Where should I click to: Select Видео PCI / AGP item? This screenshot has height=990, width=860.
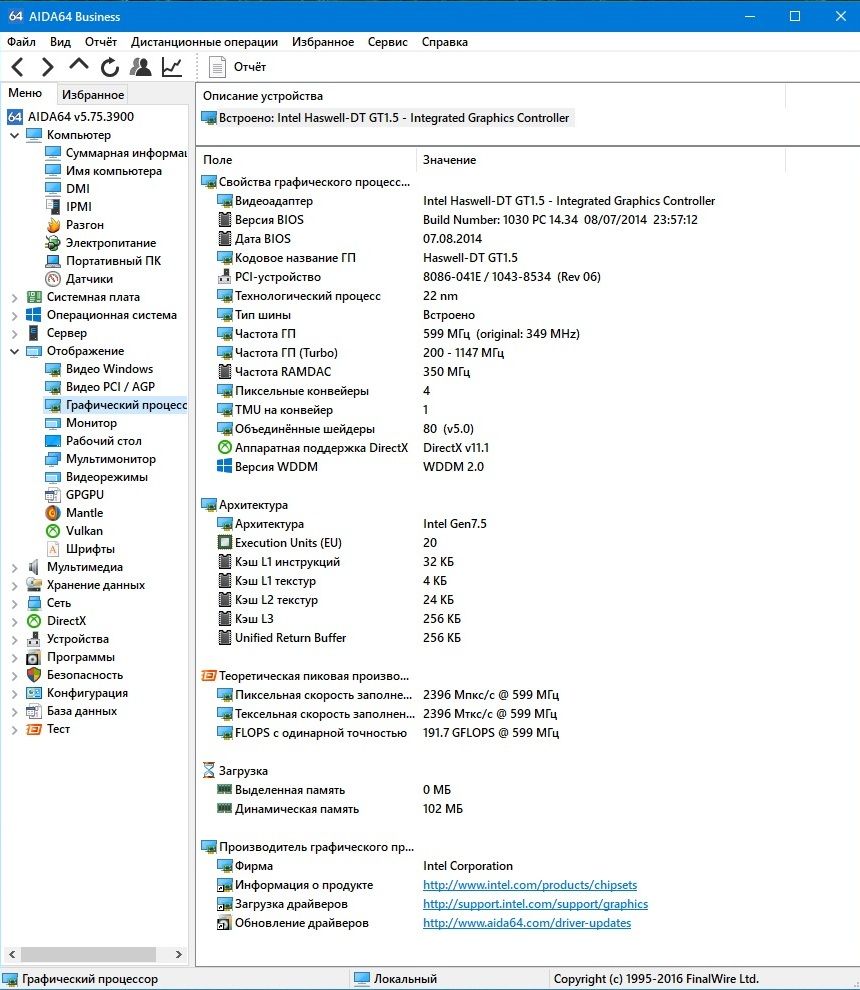tap(100, 387)
